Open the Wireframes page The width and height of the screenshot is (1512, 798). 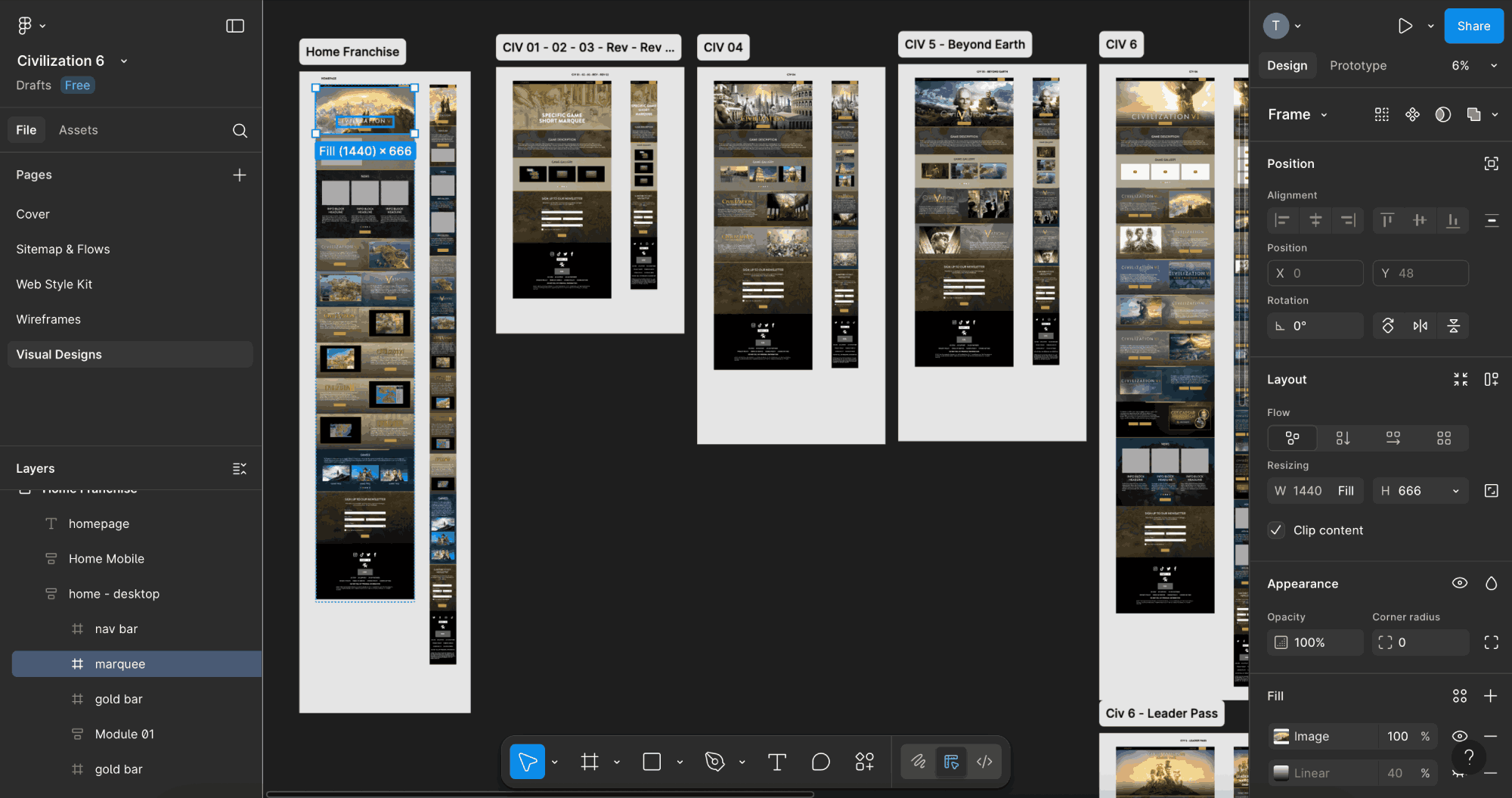48,319
